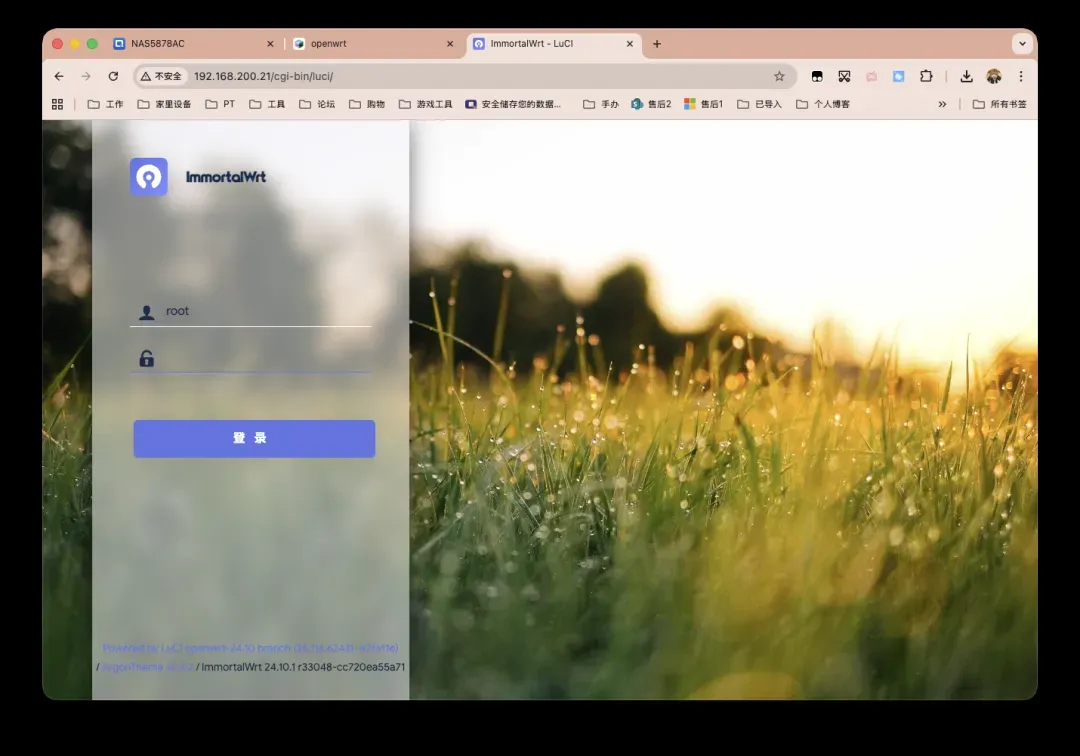Viewport: 1080px width, 756px height.
Task: Open a new browser tab
Action: pyautogui.click(x=657, y=44)
